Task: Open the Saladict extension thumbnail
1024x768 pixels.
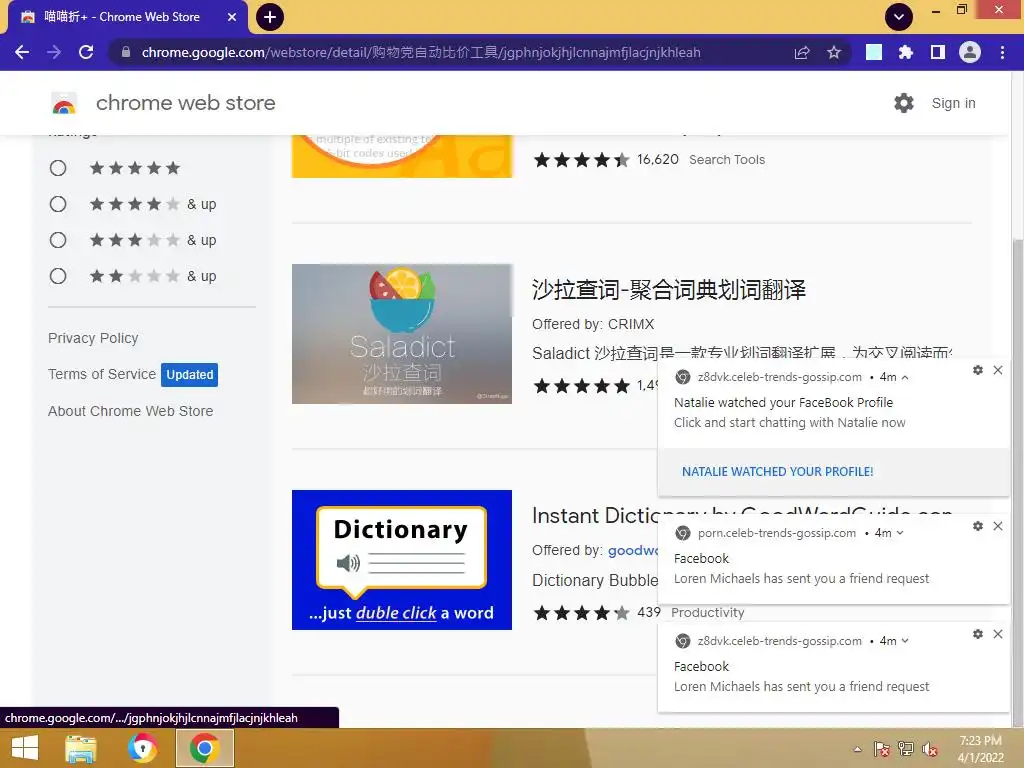Action: click(x=402, y=334)
